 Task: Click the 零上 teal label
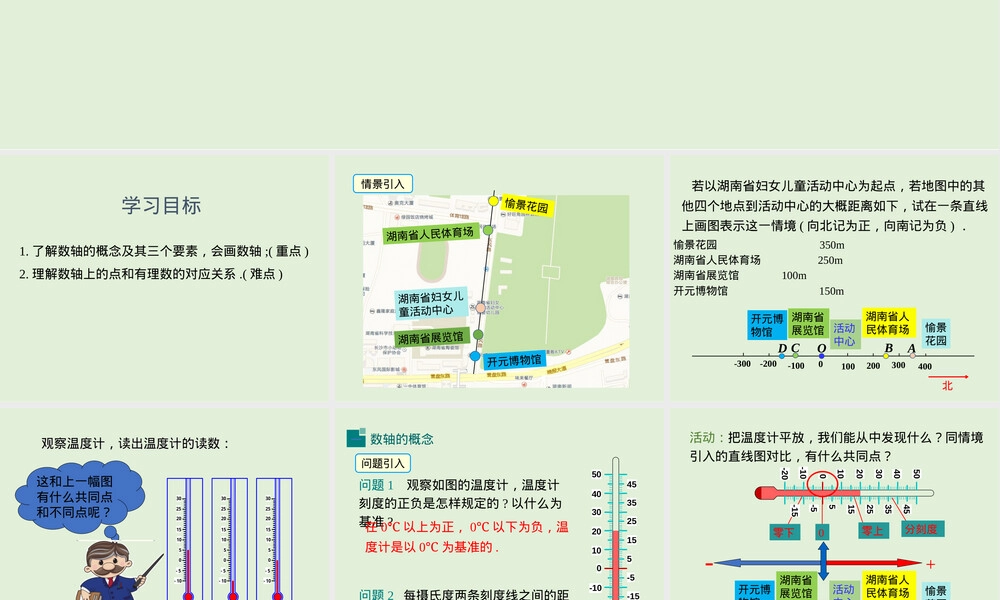872,530
